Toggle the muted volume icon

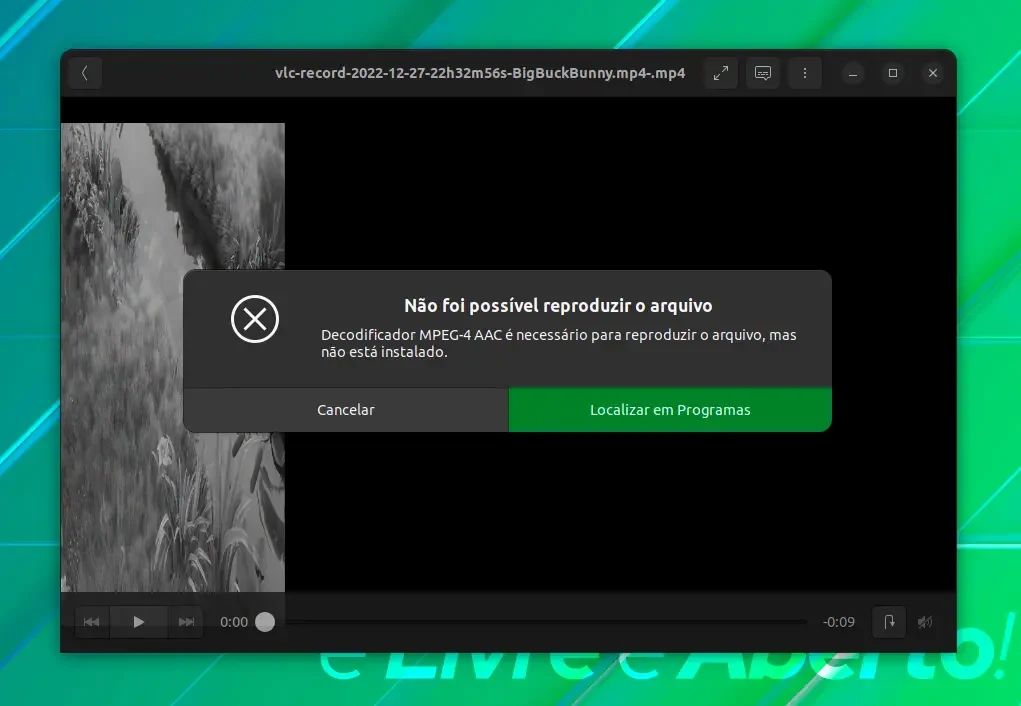click(x=925, y=622)
